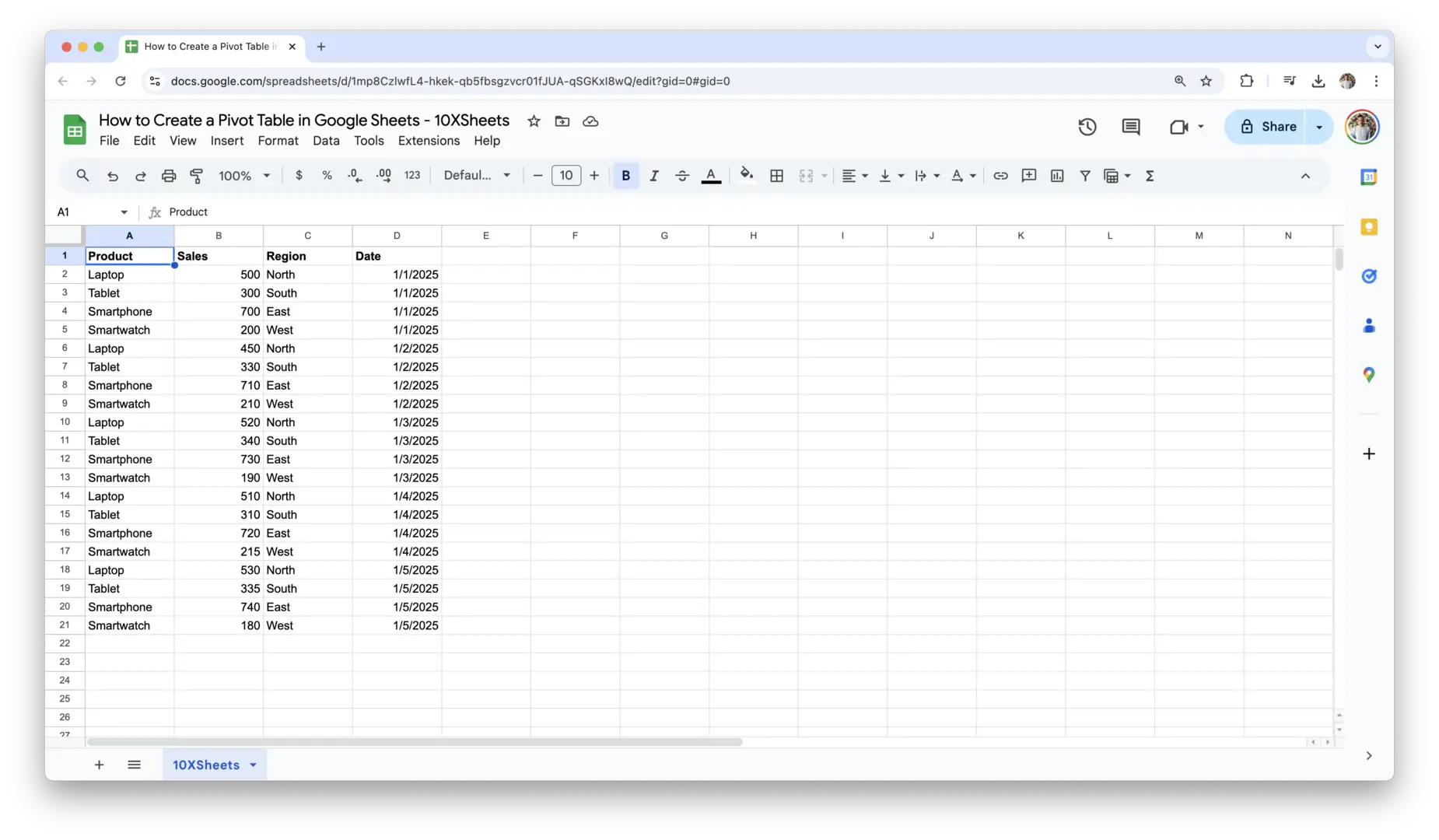Open Google Keep from side panel

pyautogui.click(x=1368, y=227)
